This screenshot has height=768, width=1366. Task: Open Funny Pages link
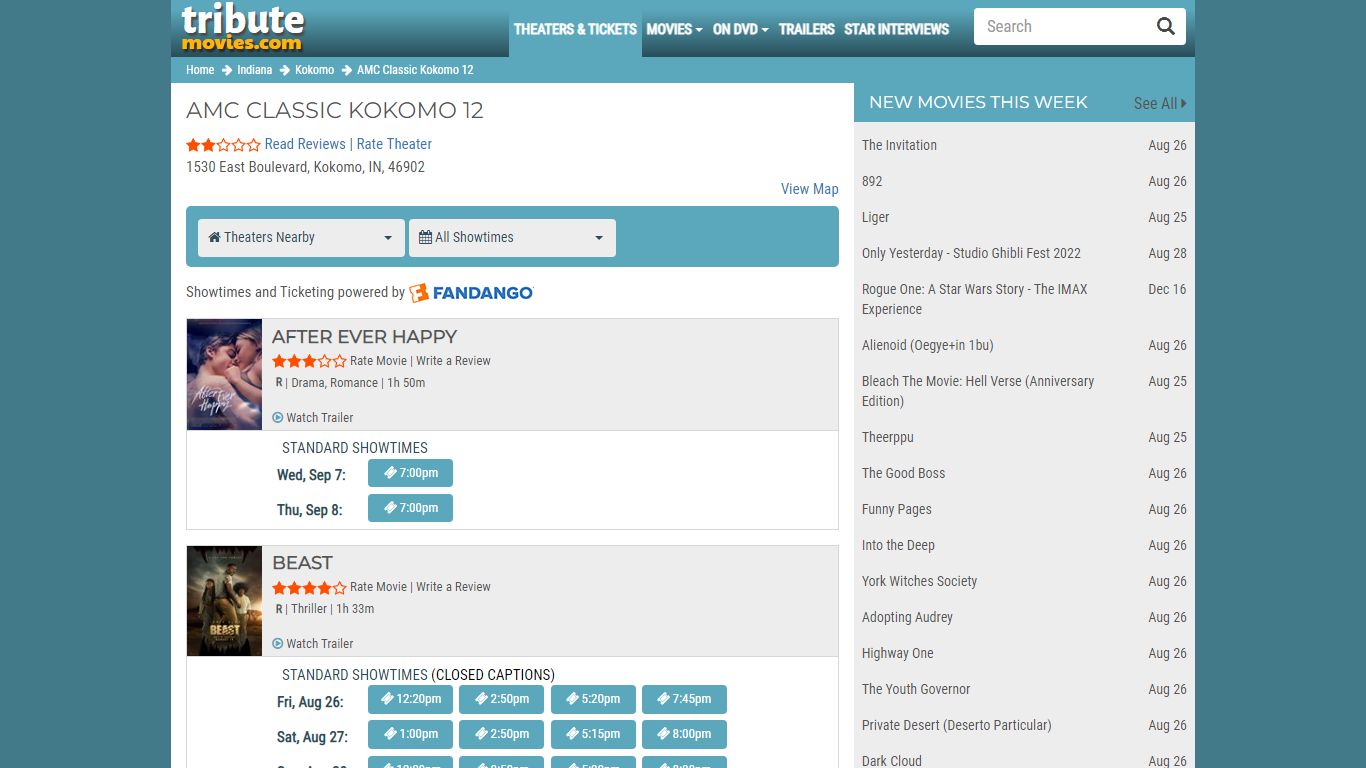896,509
